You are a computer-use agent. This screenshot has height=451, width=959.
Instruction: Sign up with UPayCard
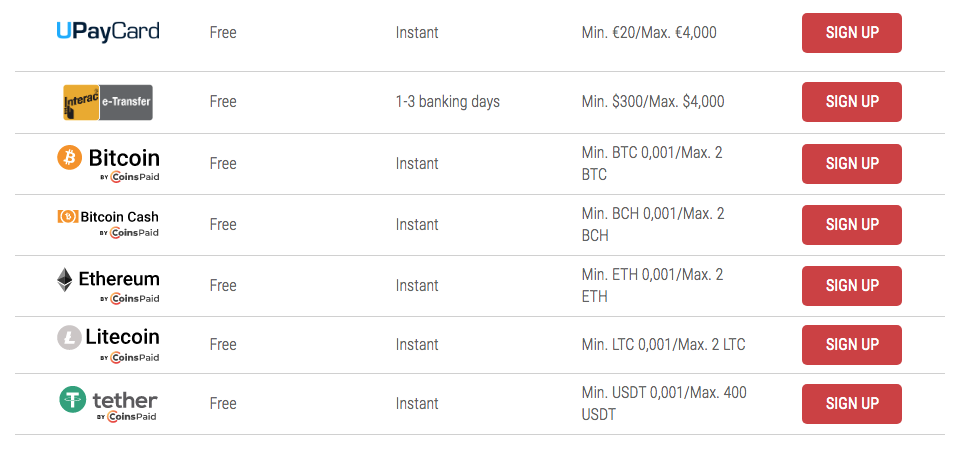pyautogui.click(x=852, y=33)
